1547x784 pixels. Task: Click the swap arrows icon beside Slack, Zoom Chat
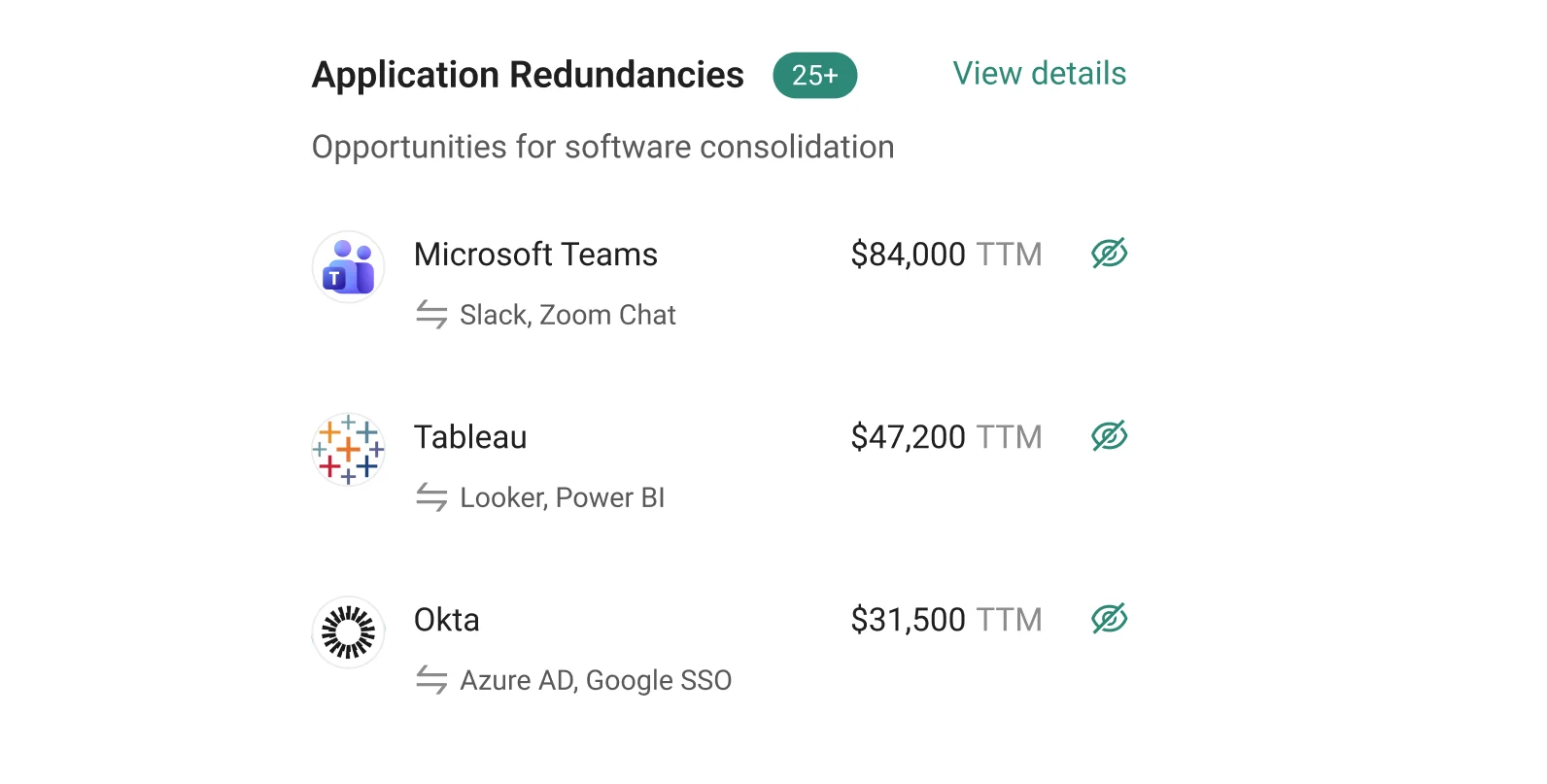(x=431, y=315)
